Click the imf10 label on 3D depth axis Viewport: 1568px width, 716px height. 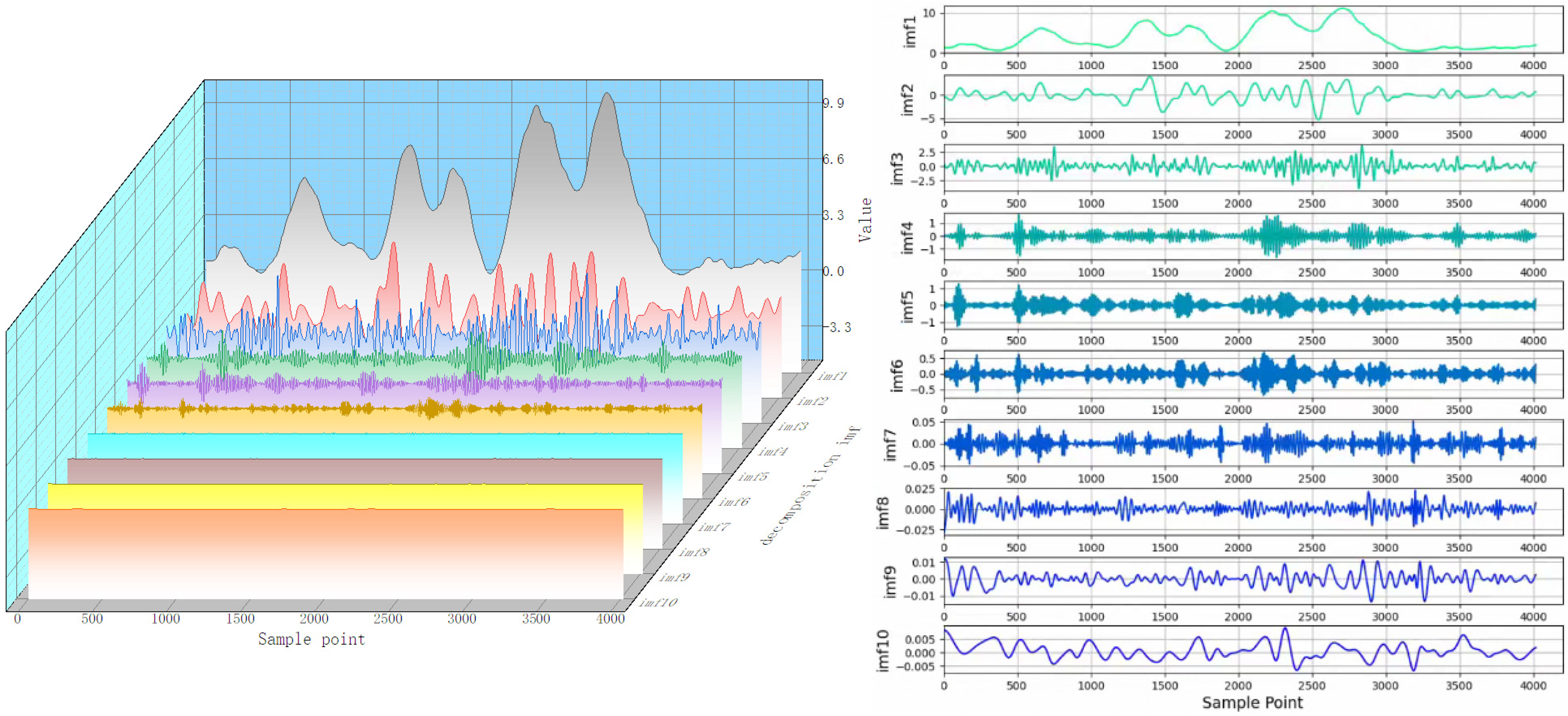pos(658,602)
